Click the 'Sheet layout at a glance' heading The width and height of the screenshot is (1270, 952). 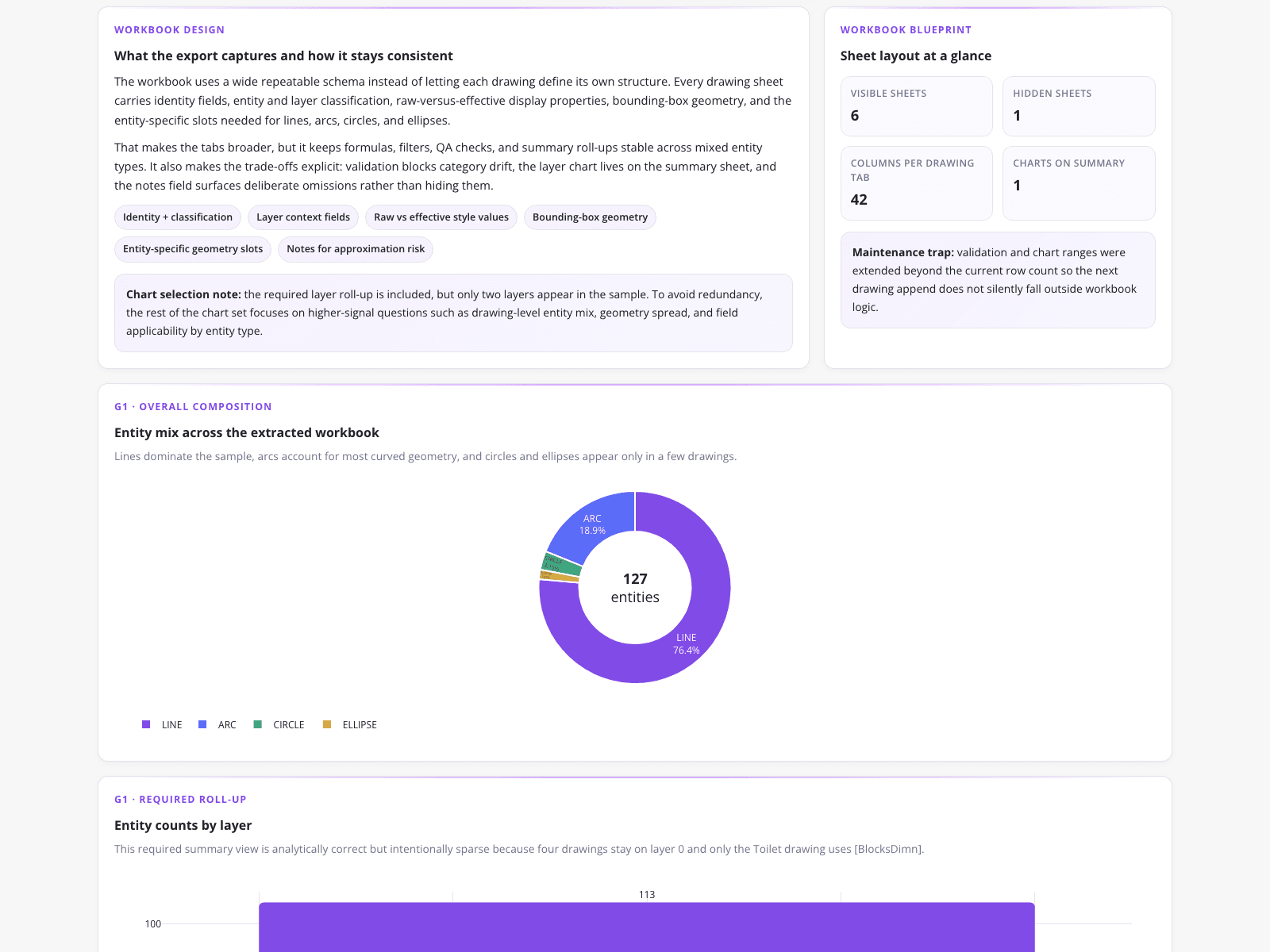point(916,56)
